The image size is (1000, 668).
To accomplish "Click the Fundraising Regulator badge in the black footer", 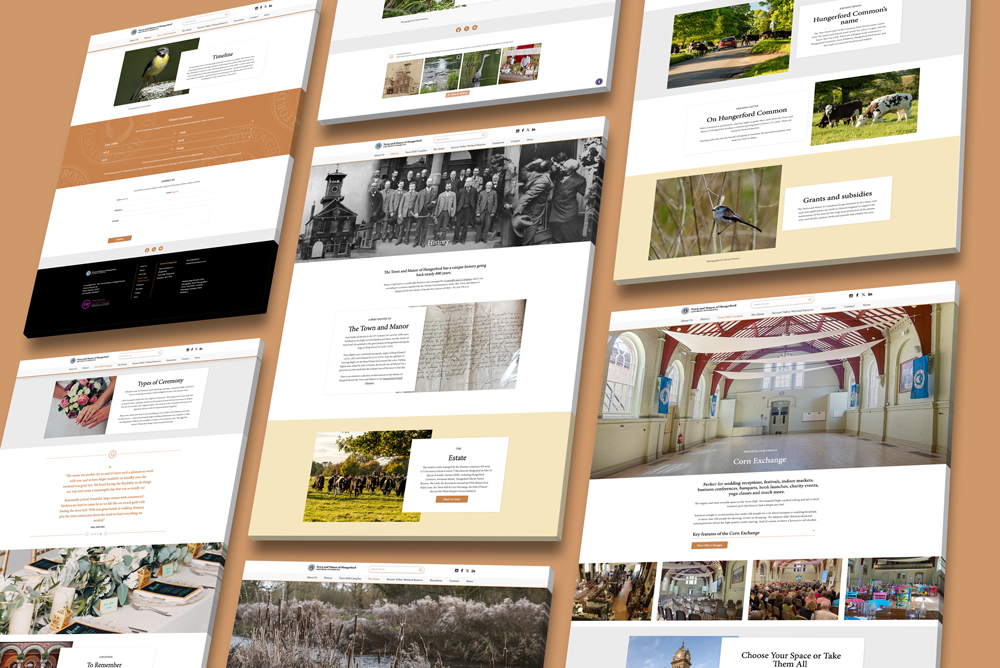I will [96, 304].
